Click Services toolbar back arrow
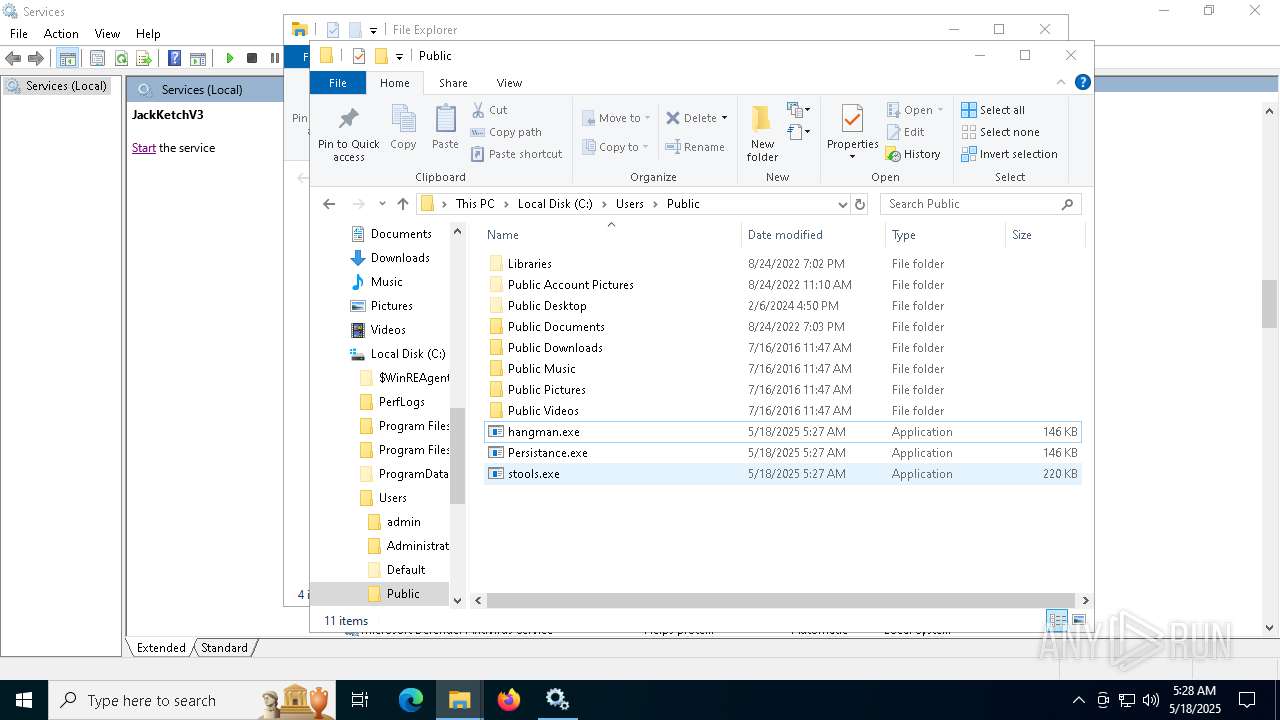Screen dimensions: 1280x720 point(13,59)
